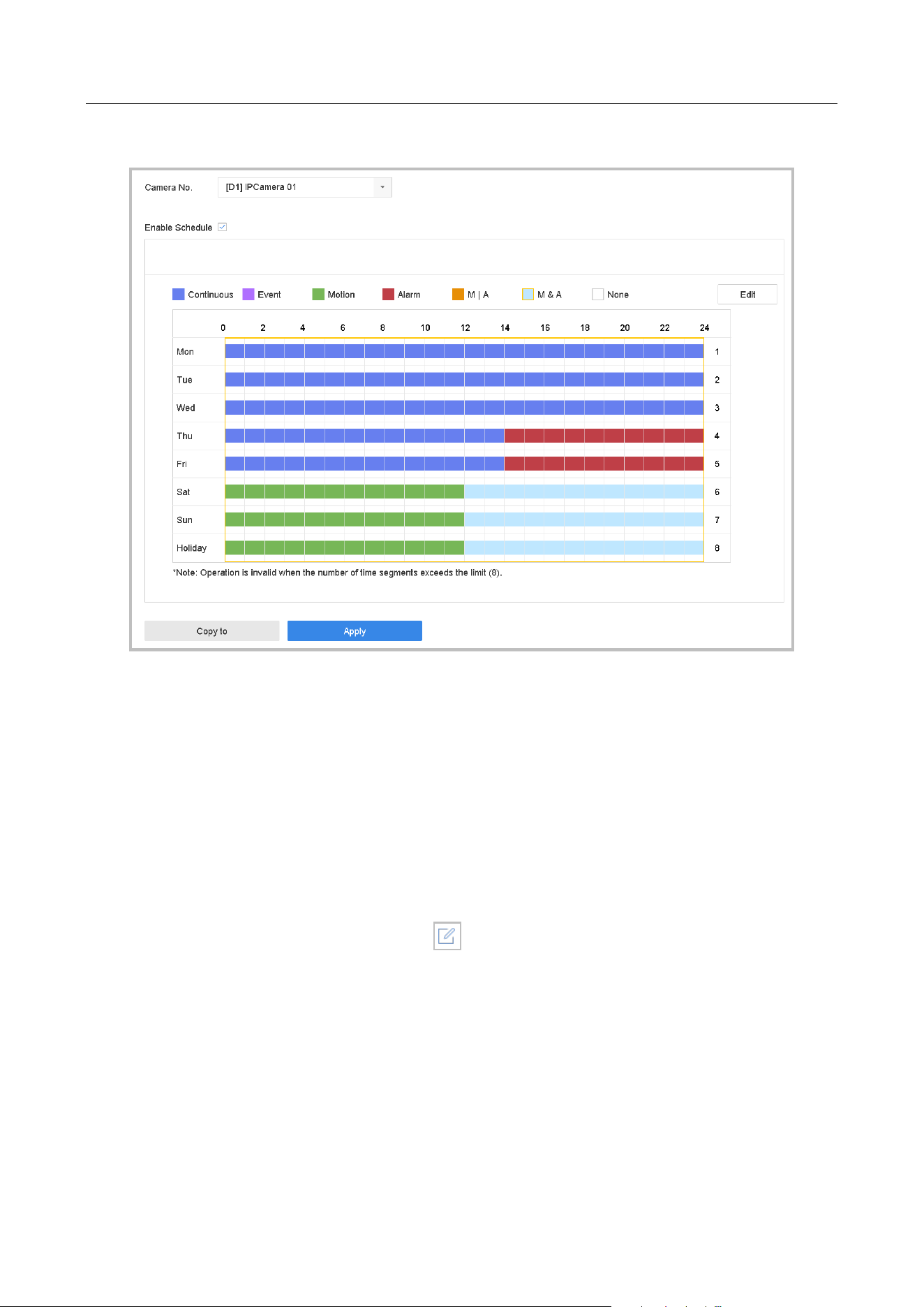
Task: Select the Continuous recording type swatch
Action: tap(179, 295)
